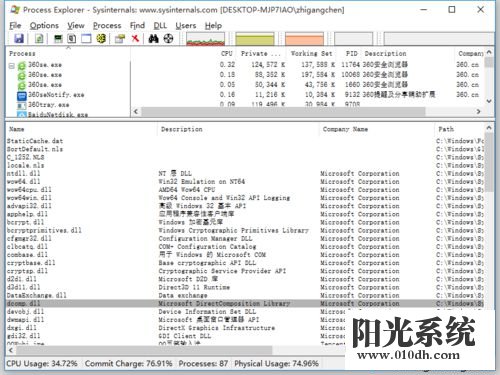Select the advapi32.dll row
Screen dimensions: 500x375
point(245,206)
